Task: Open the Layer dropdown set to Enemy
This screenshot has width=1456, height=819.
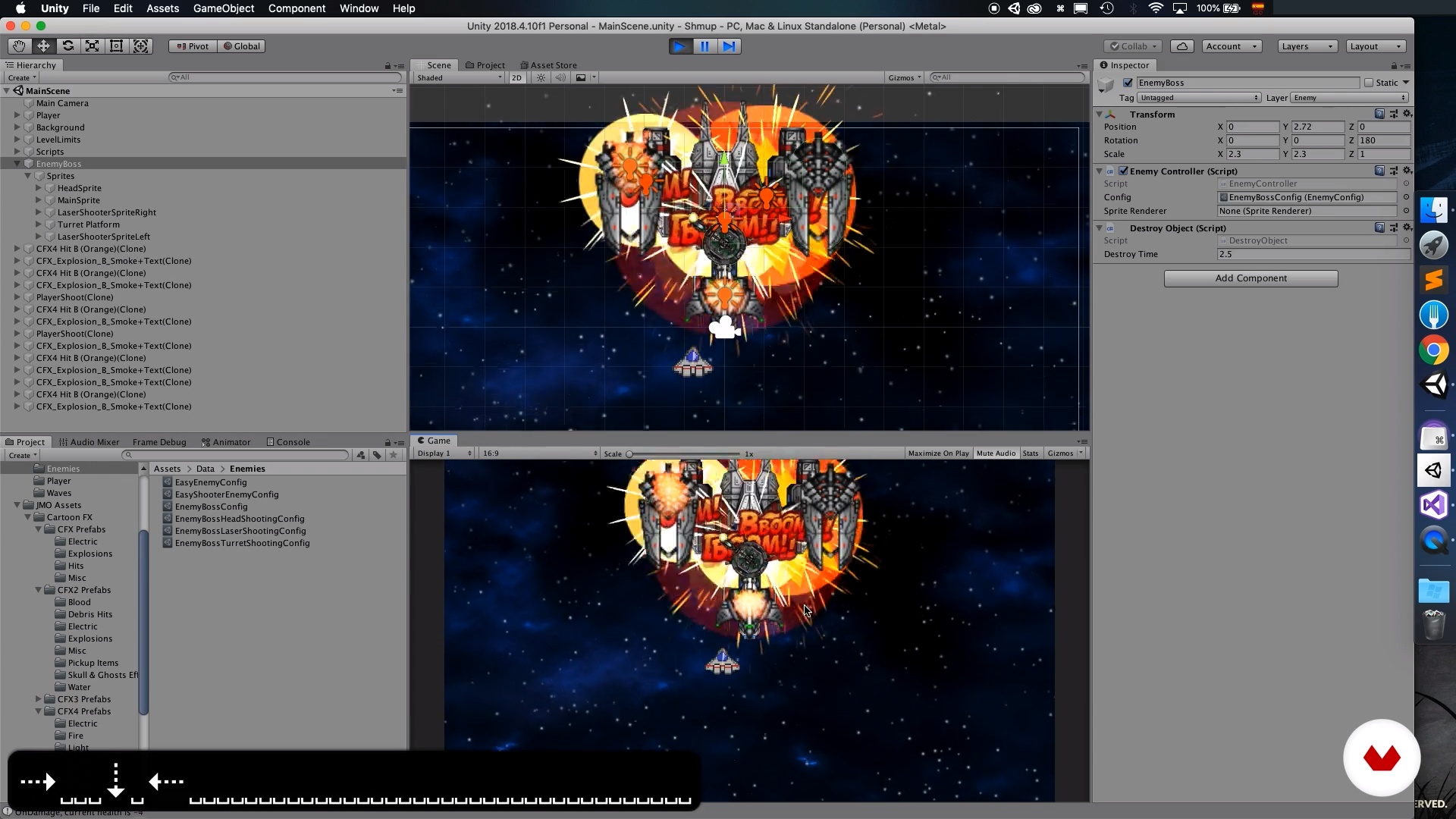Action: point(1349,98)
